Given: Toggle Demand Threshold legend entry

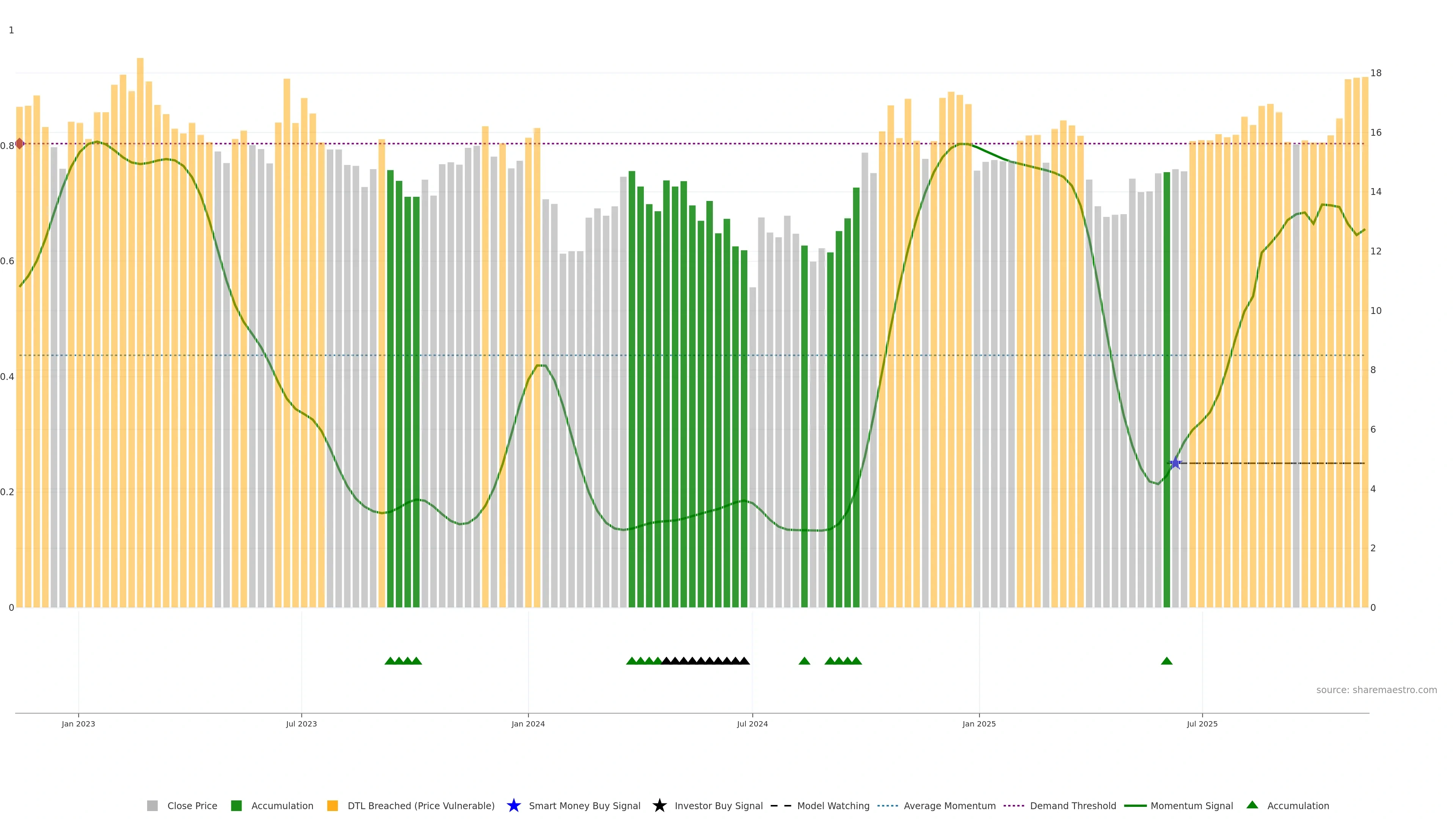Looking at the screenshot, I should 1073,806.
